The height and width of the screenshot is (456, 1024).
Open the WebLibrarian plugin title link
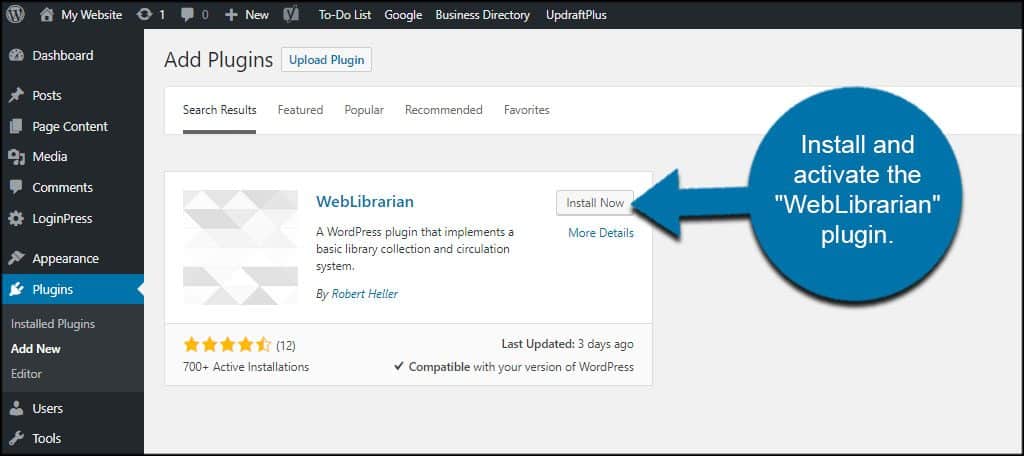pyautogui.click(x=364, y=201)
